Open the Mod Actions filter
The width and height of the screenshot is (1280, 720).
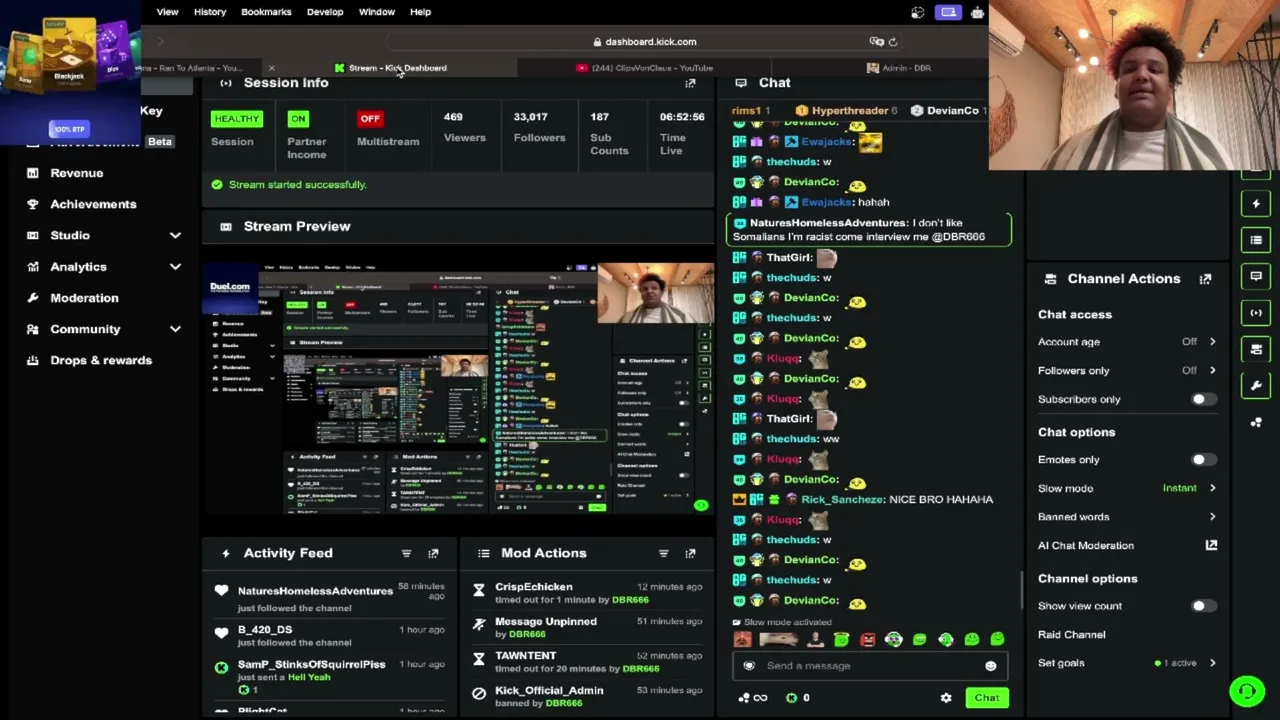click(x=663, y=553)
